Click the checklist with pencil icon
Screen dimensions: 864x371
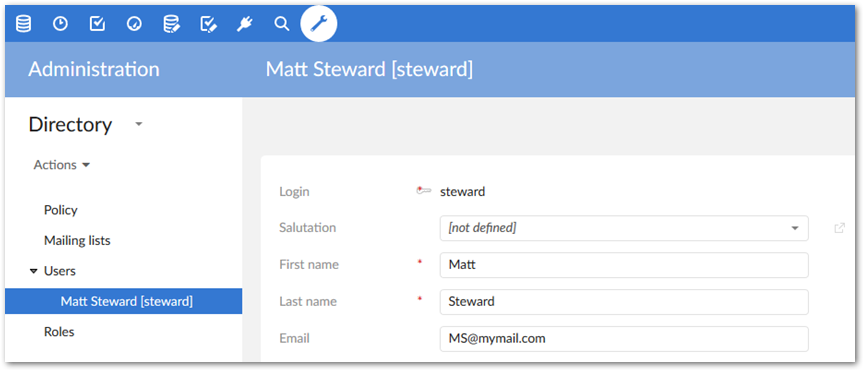[208, 24]
